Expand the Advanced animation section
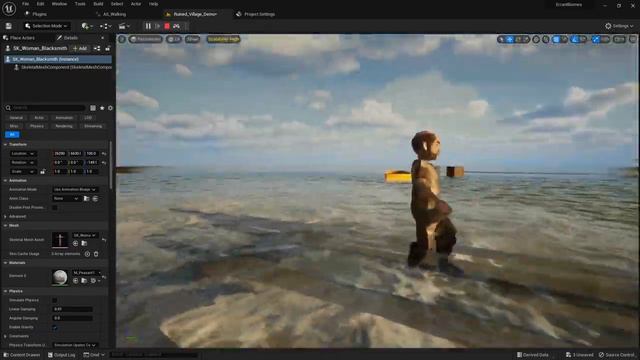This screenshot has height=360, width=640. tap(5, 217)
